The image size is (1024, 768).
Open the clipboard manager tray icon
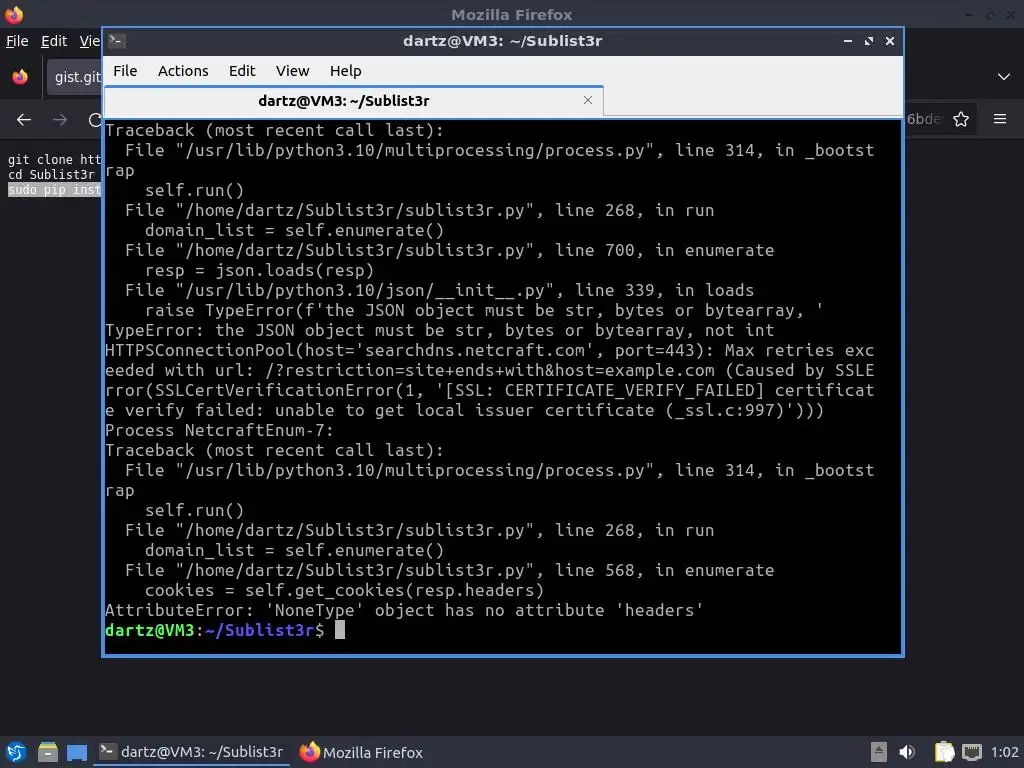(944, 752)
